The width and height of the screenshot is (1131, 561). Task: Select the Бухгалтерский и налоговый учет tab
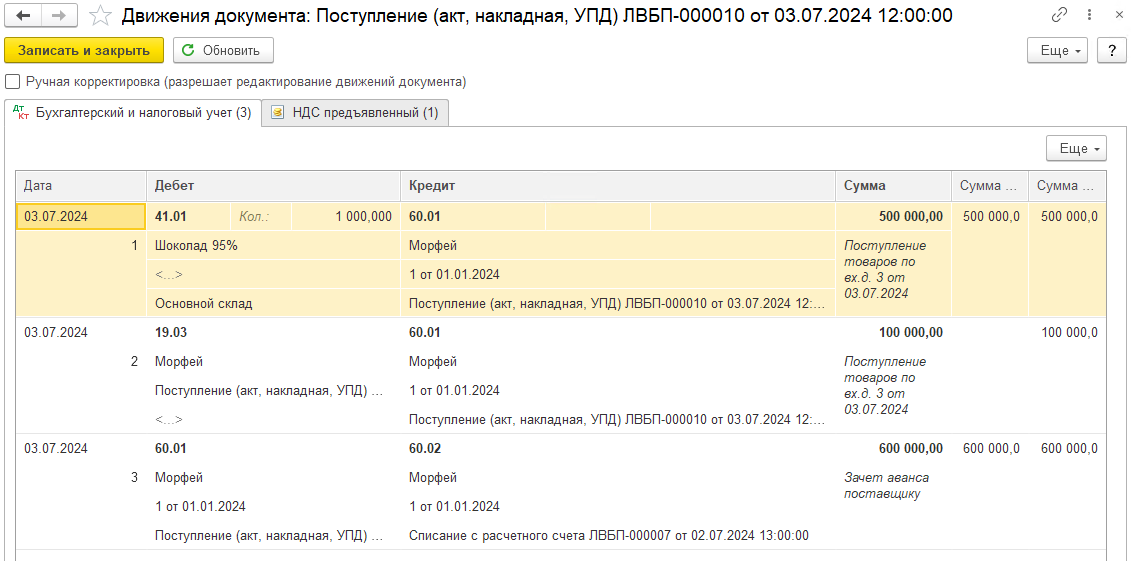(x=132, y=113)
